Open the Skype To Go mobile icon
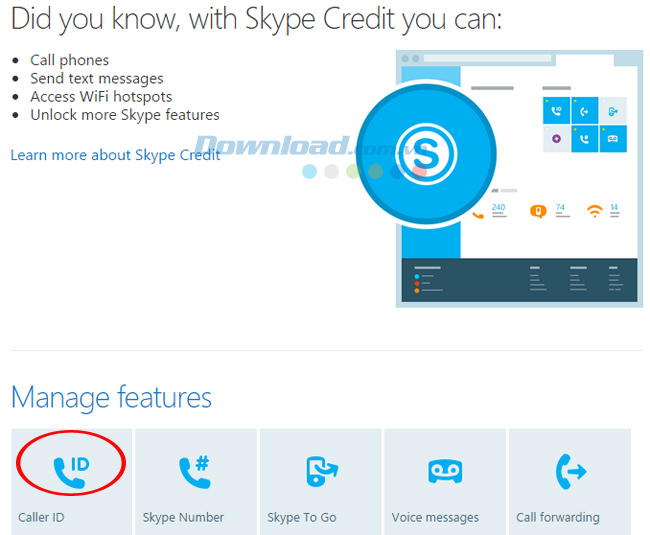 (x=322, y=471)
